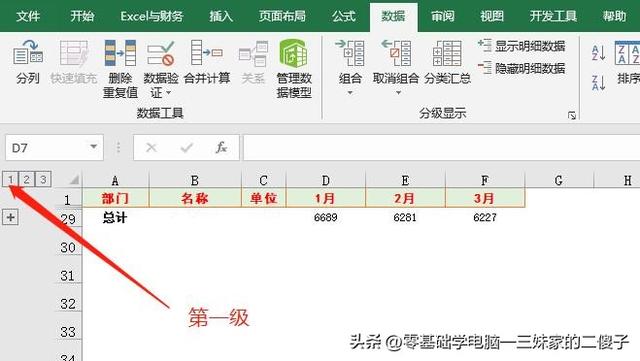Image resolution: width=640 pixels, height=361 pixels.
Task: Click the 合并计算 consolidate icon
Action: click(207, 53)
